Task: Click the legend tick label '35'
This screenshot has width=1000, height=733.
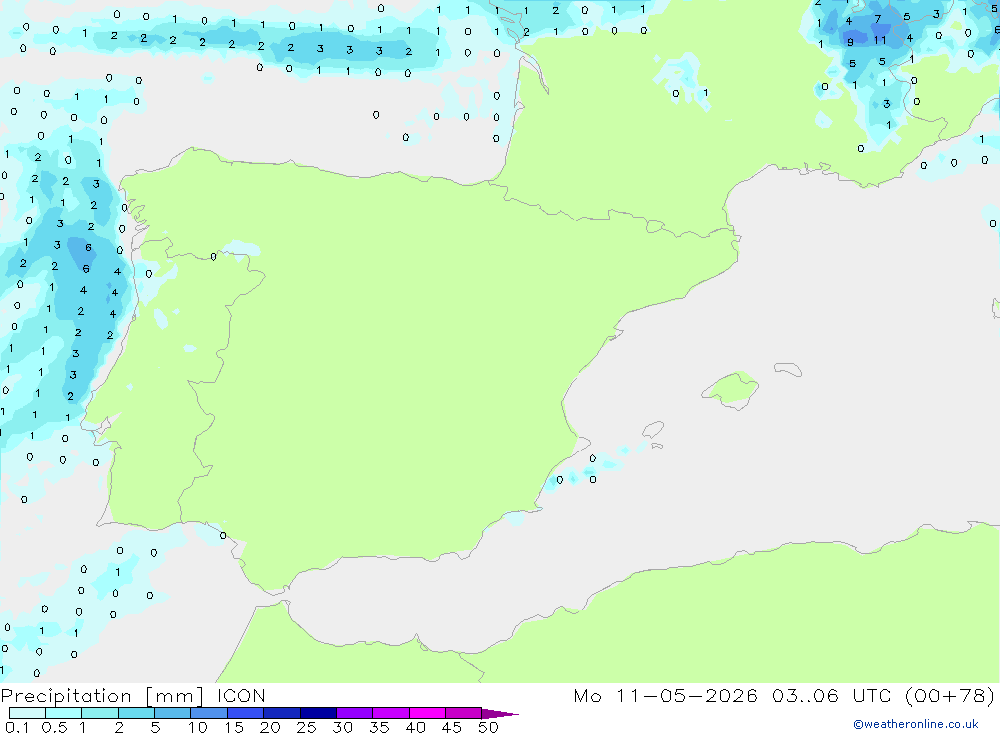Action: coord(379,727)
